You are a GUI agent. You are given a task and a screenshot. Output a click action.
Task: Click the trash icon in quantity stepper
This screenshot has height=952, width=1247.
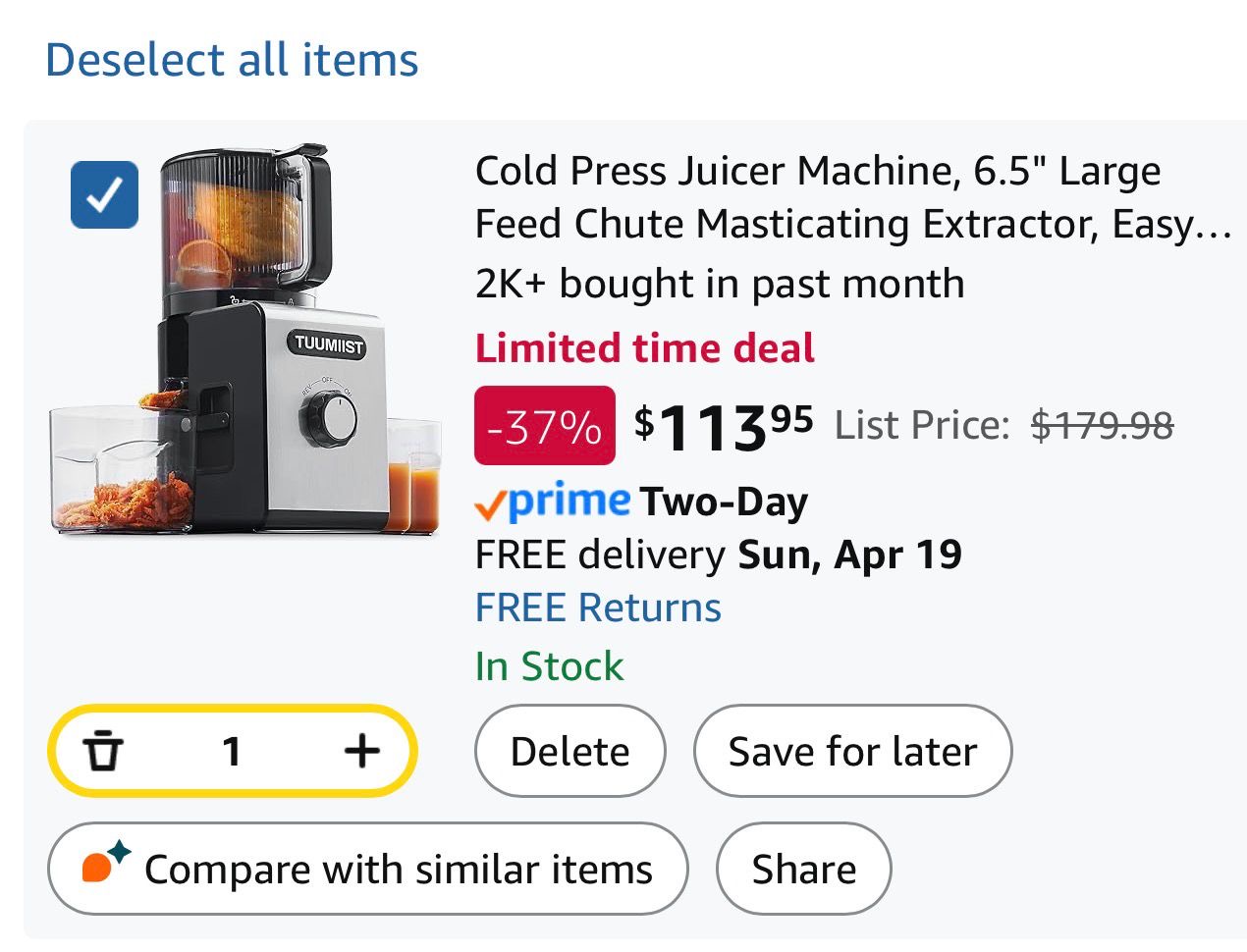pyautogui.click(x=103, y=752)
